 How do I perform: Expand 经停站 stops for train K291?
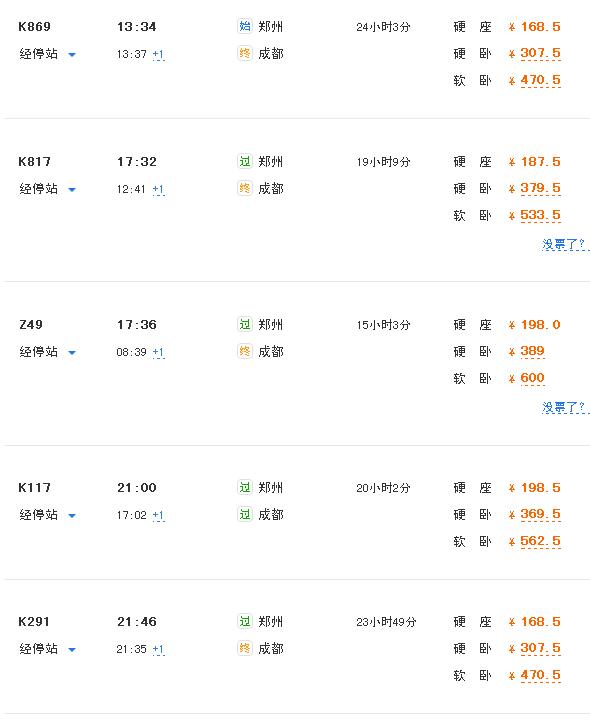tap(47, 649)
